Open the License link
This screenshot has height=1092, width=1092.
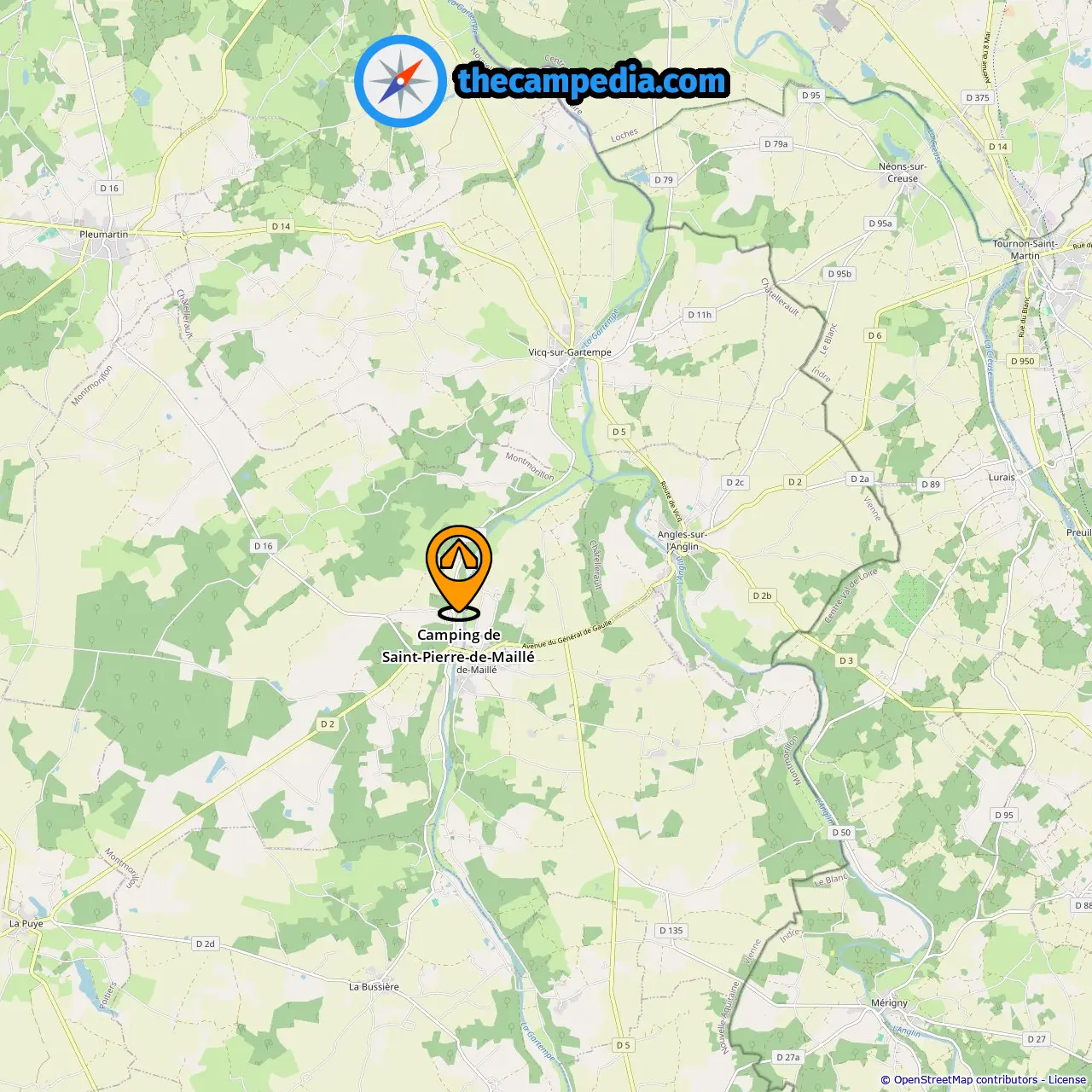point(1067,1080)
